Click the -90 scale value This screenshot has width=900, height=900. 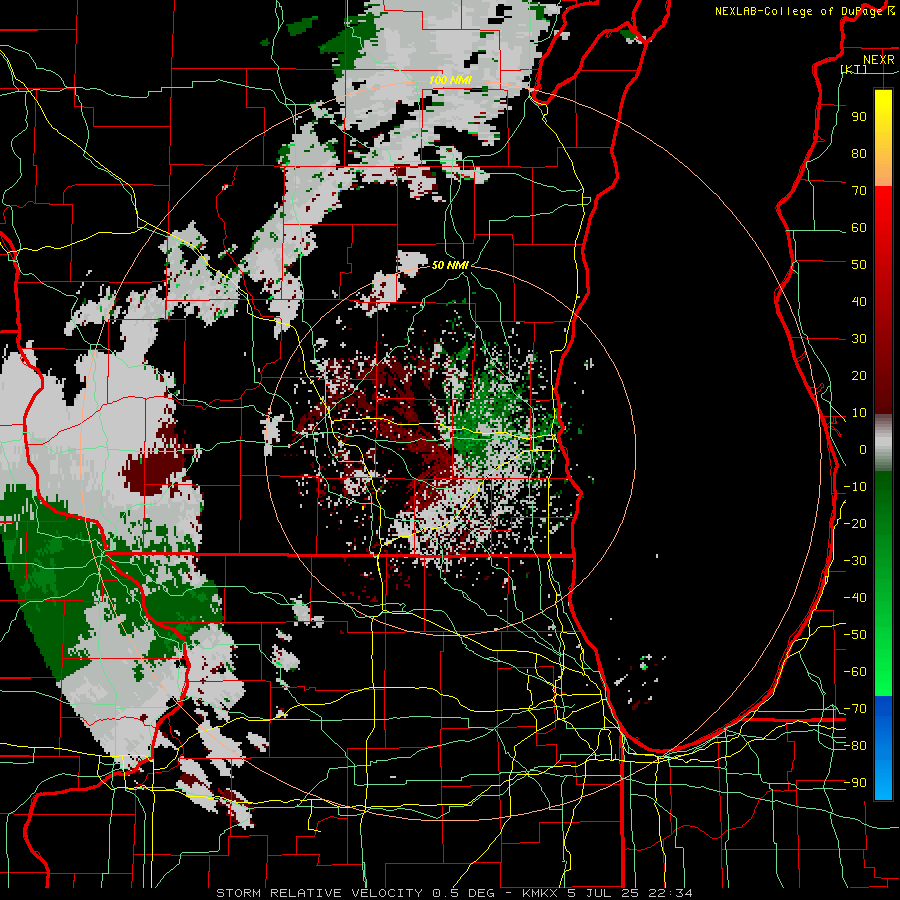(855, 783)
